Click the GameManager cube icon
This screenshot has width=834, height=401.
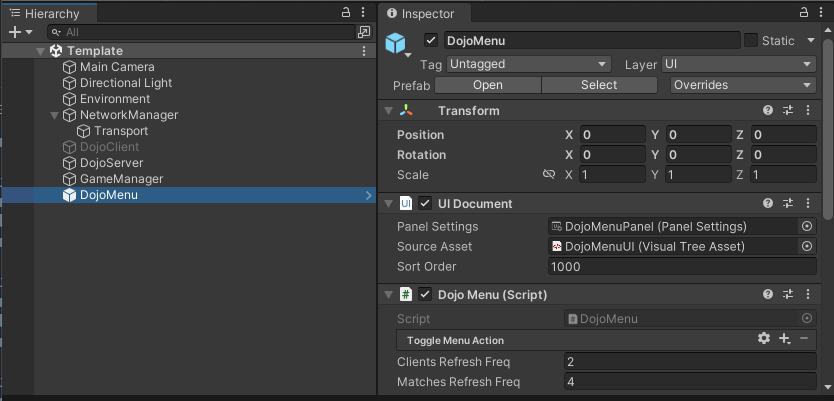69,179
